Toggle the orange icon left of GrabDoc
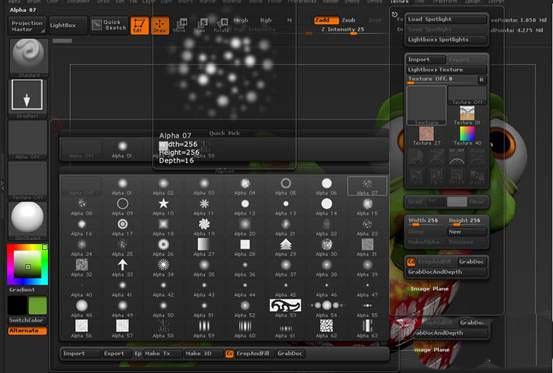This screenshot has height=373, width=553. [x=411, y=262]
